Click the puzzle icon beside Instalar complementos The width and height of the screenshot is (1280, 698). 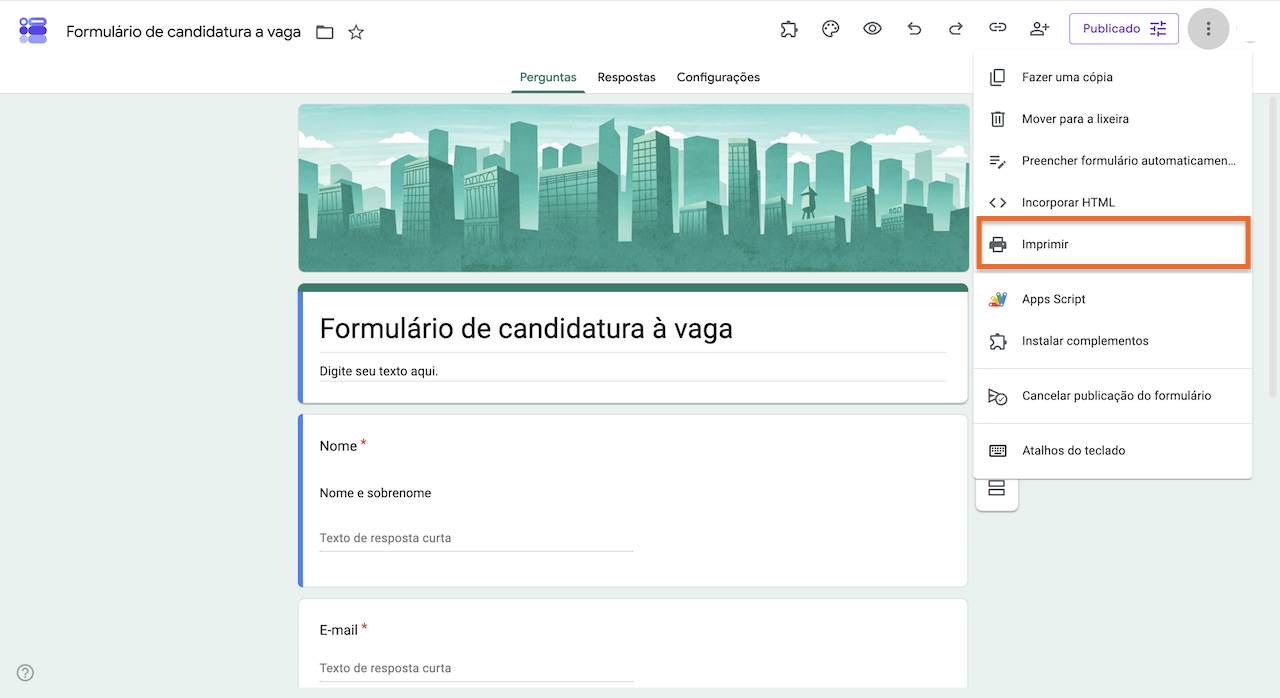997,341
